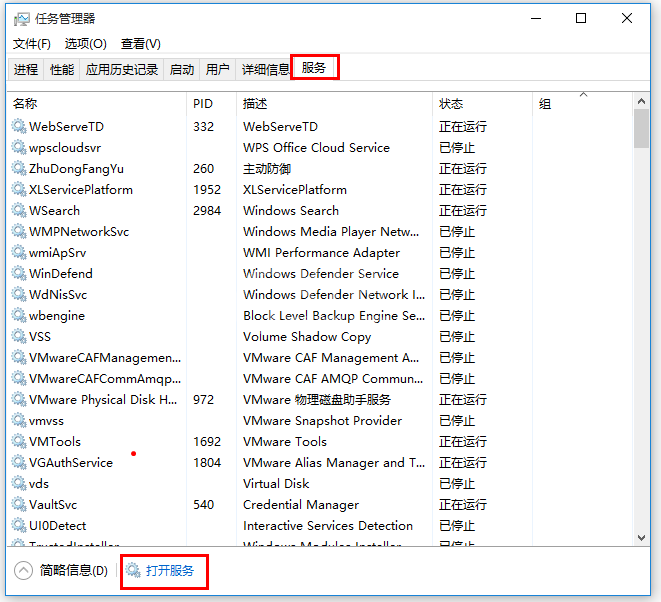Image resolution: width=661 pixels, height=602 pixels.
Task: Click the vds service gear icon
Action: click(19, 483)
